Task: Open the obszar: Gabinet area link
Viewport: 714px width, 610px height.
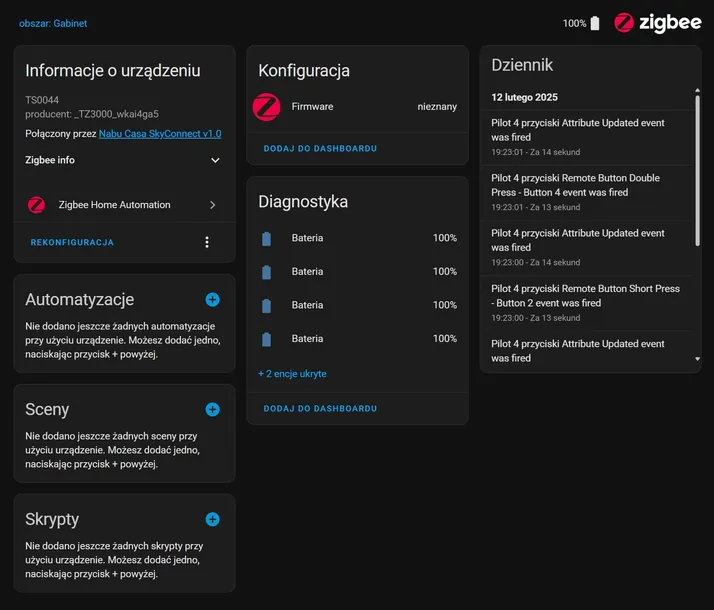Action: (x=53, y=23)
